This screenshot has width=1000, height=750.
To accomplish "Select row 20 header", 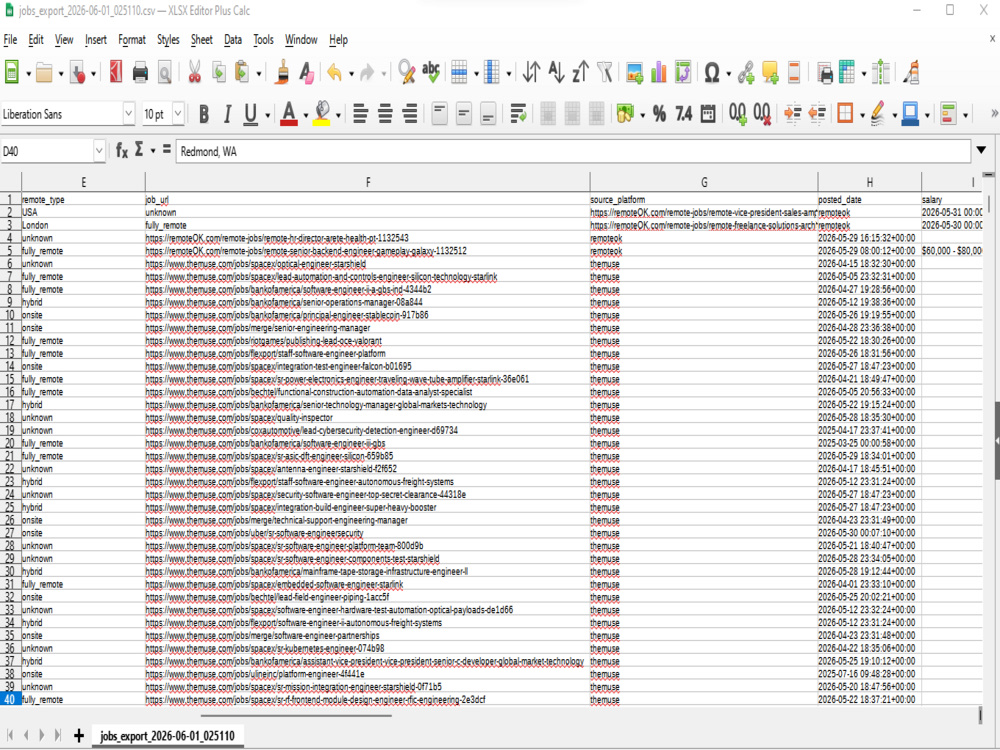I will [x=10, y=443].
